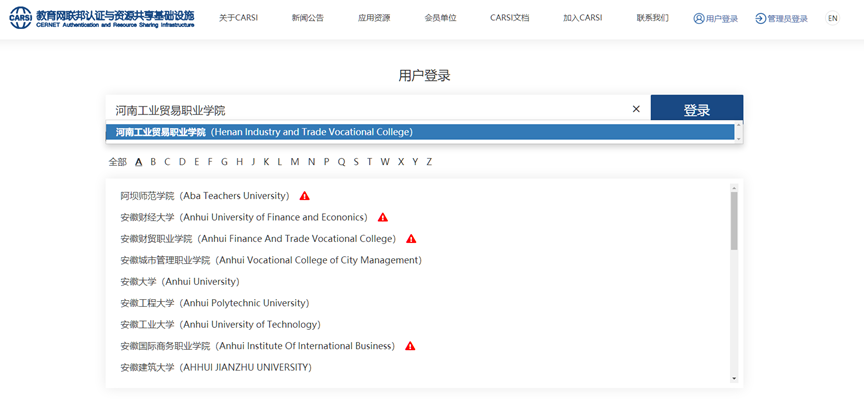
Task: Click warning triangle beside Anhui Finance And Trade Vocational College
Action: (411, 239)
